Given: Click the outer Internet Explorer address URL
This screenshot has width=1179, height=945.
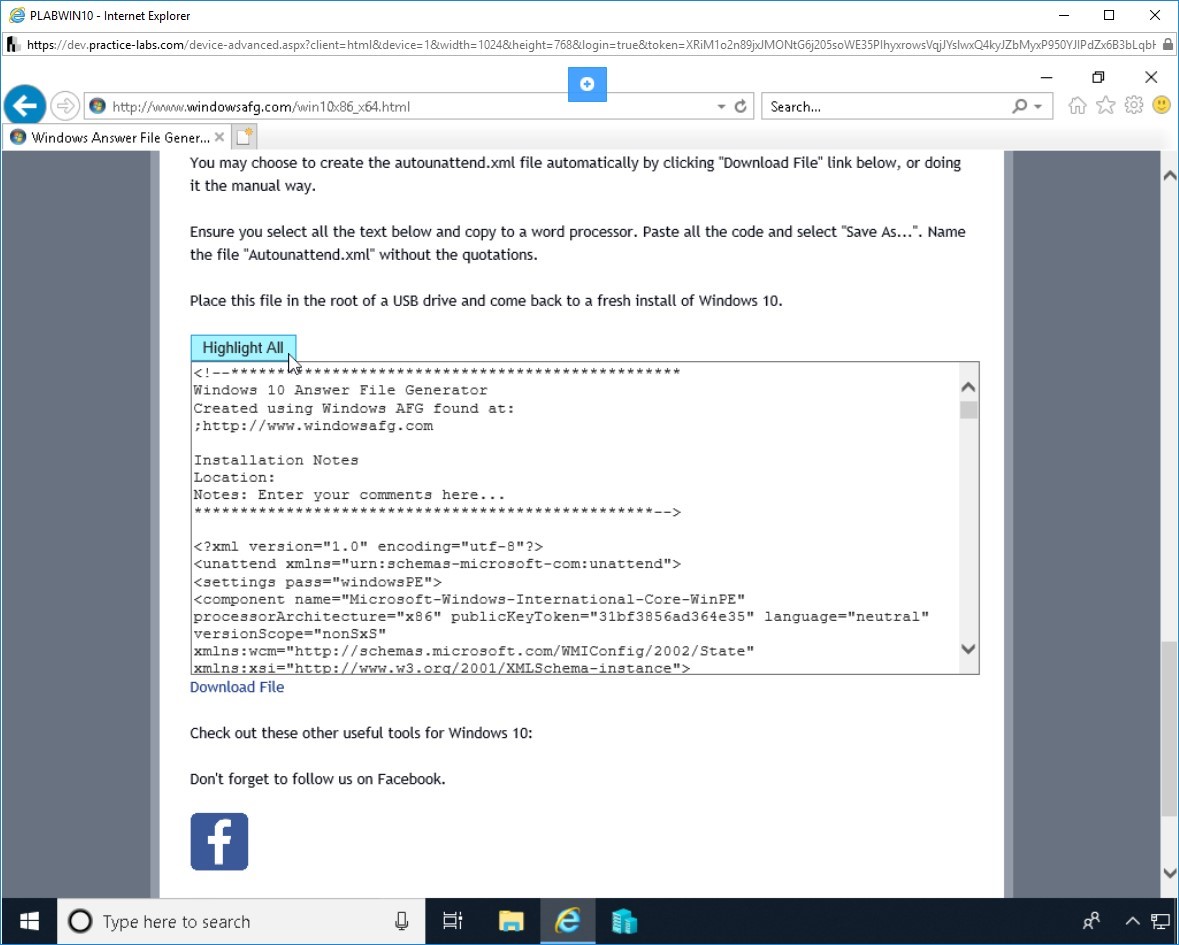Looking at the screenshot, I should pos(591,44).
